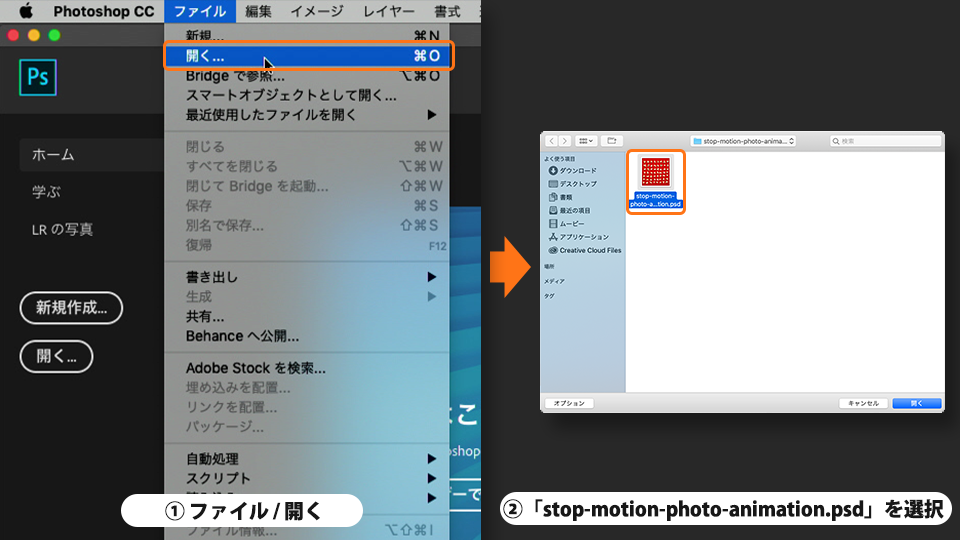Expand the 自動処理 submenu

tap(307, 459)
